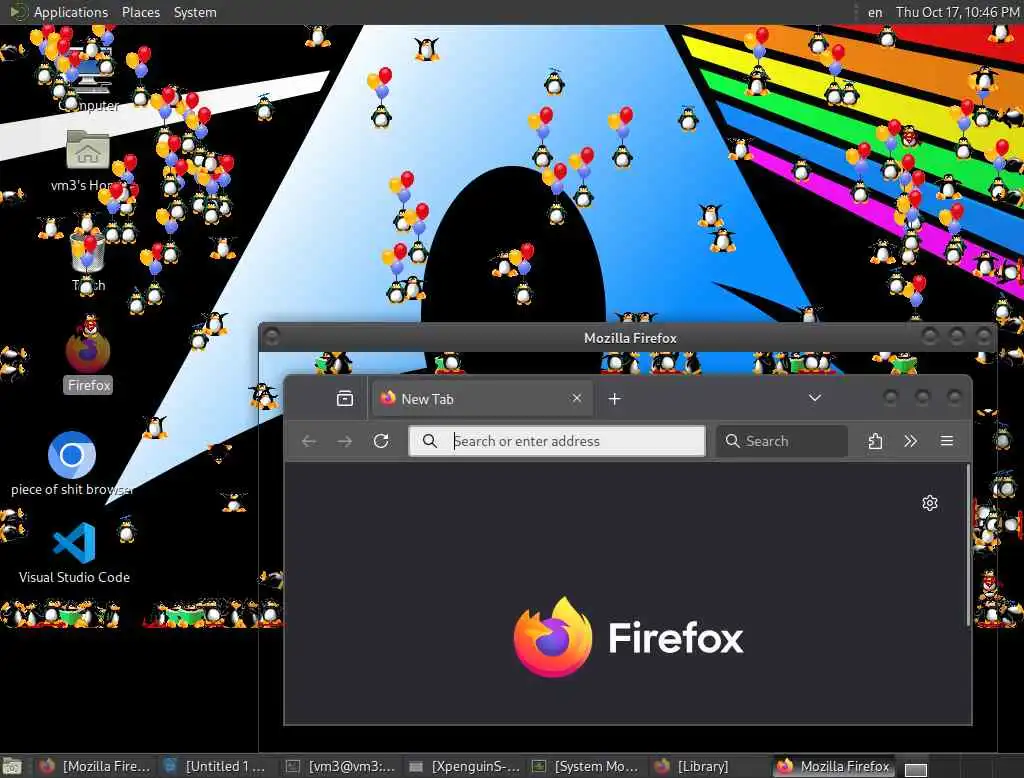The width and height of the screenshot is (1024, 778).
Task: Open the Extensions puzzle icon
Action: [875, 441]
